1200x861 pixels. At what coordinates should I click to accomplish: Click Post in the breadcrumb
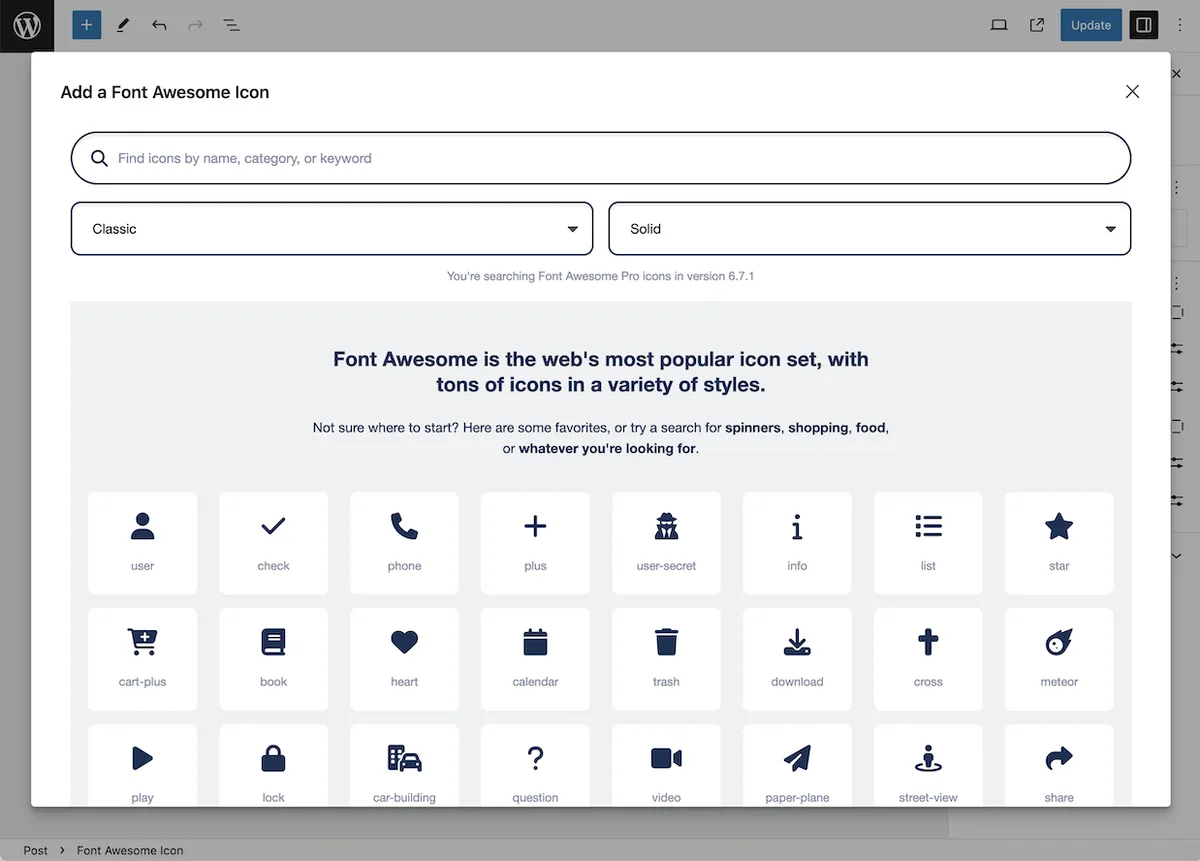coord(36,850)
